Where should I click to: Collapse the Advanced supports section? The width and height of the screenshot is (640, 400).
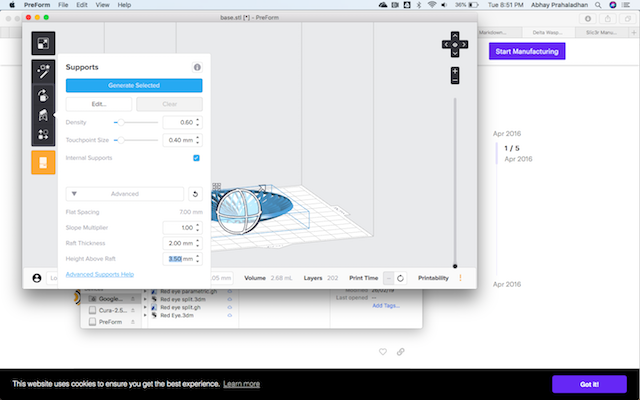[124, 194]
